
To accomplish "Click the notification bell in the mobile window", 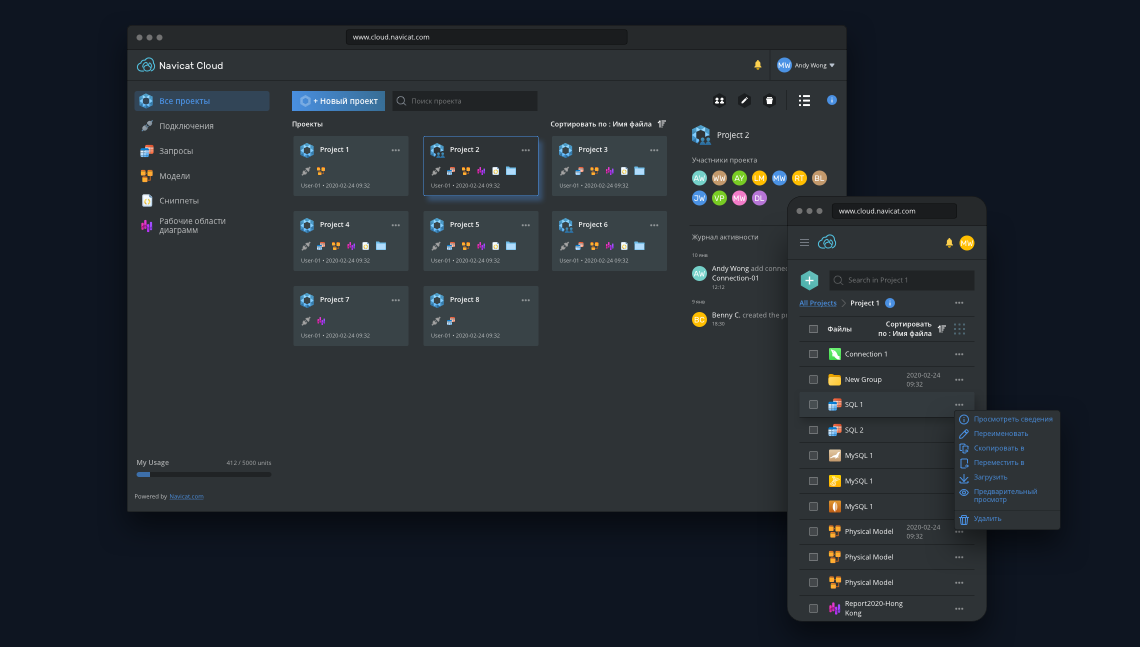I will [x=949, y=243].
